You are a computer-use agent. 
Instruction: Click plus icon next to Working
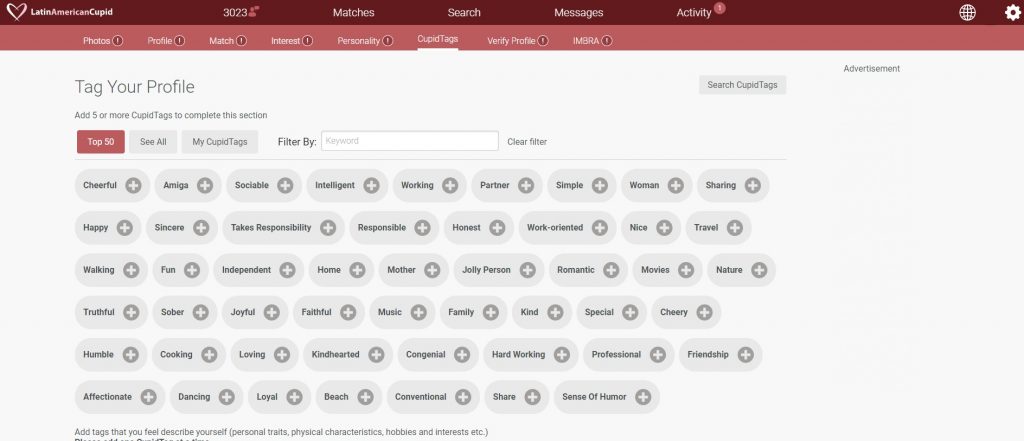coord(450,186)
